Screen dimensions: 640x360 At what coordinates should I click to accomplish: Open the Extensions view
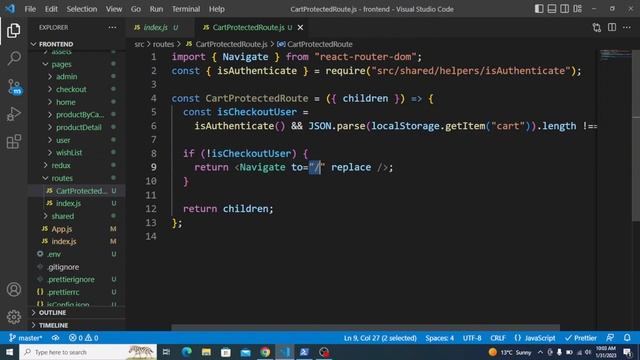coord(13,142)
